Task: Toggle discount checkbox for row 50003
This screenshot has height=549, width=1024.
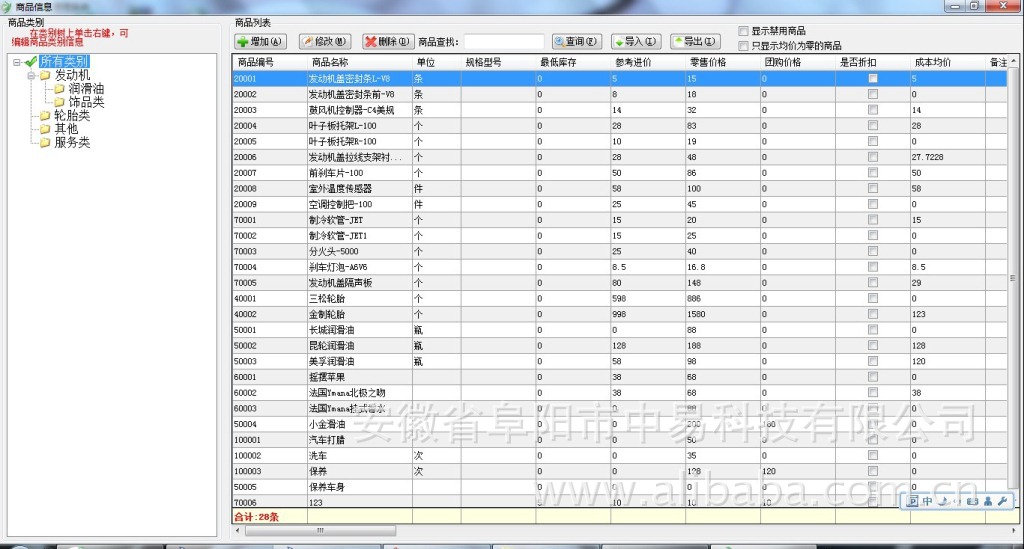Action: (x=872, y=361)
